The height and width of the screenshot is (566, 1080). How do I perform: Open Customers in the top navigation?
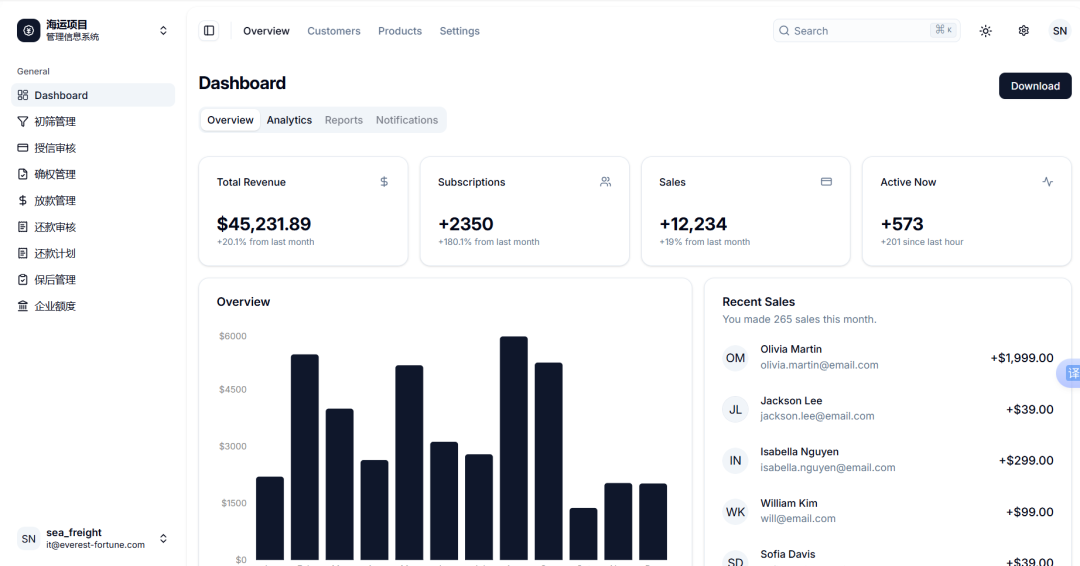tap(333, 31)
